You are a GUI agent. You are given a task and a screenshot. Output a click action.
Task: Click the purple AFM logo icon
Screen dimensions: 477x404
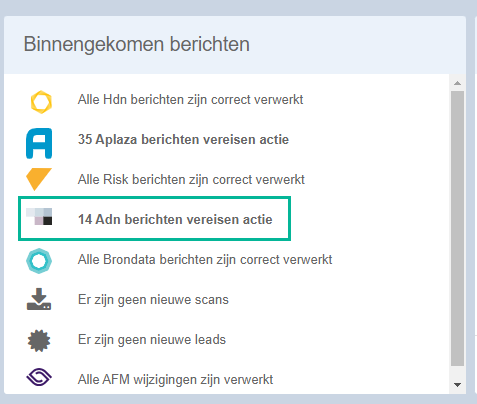pos(39,377)
